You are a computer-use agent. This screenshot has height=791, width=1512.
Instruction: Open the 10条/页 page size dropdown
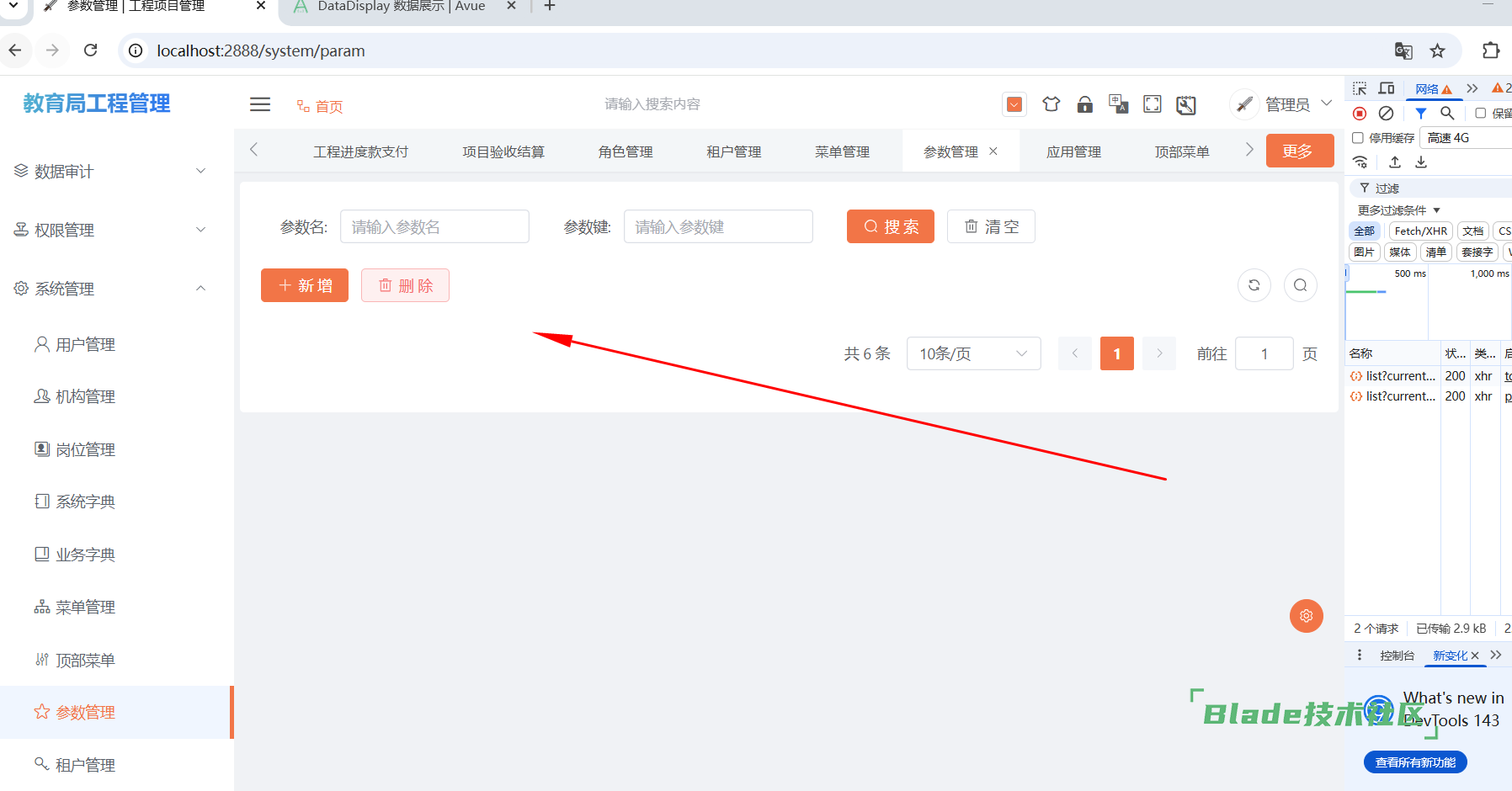(973, 353)
